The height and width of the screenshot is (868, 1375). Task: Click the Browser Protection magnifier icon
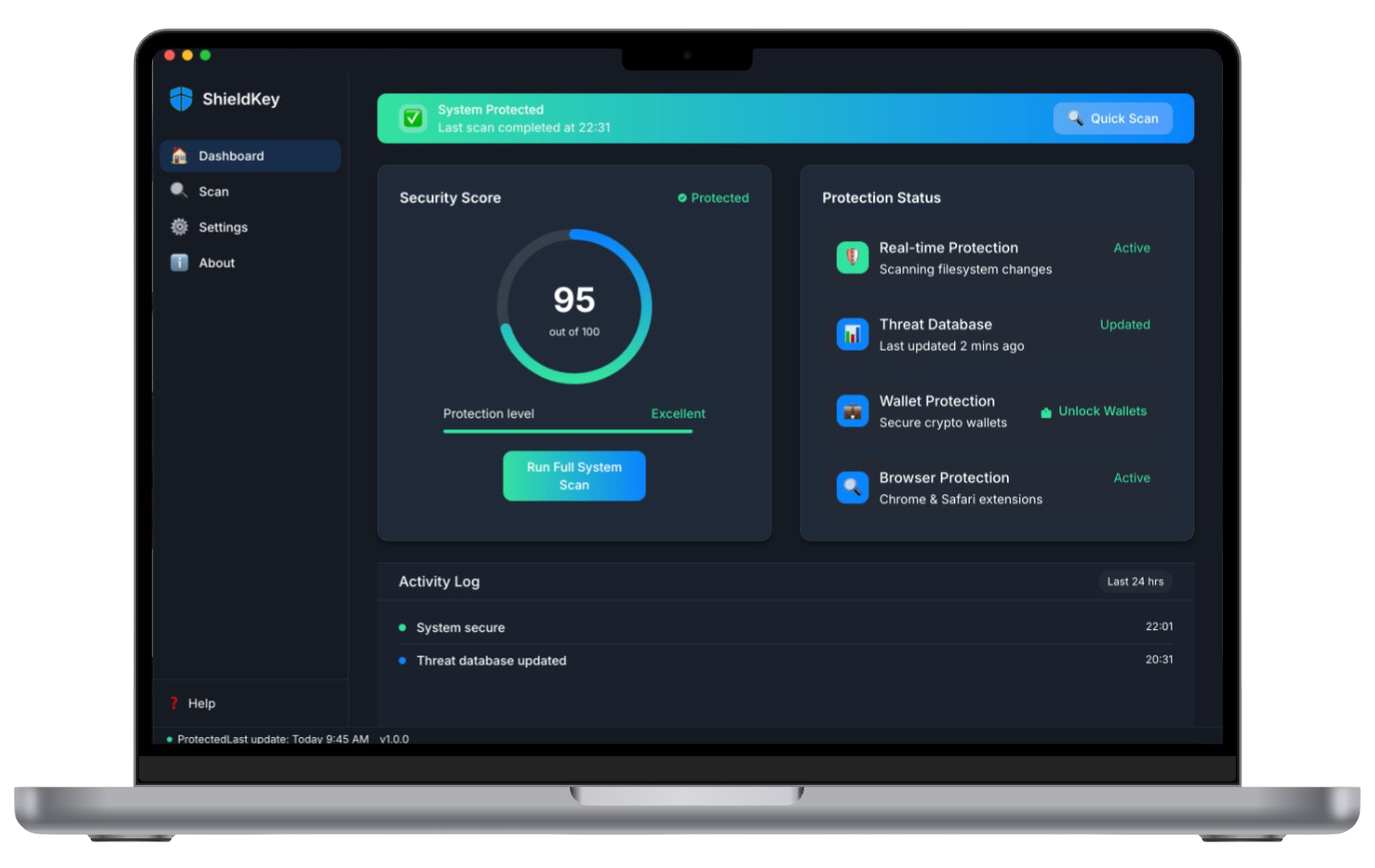pos(852,488)
